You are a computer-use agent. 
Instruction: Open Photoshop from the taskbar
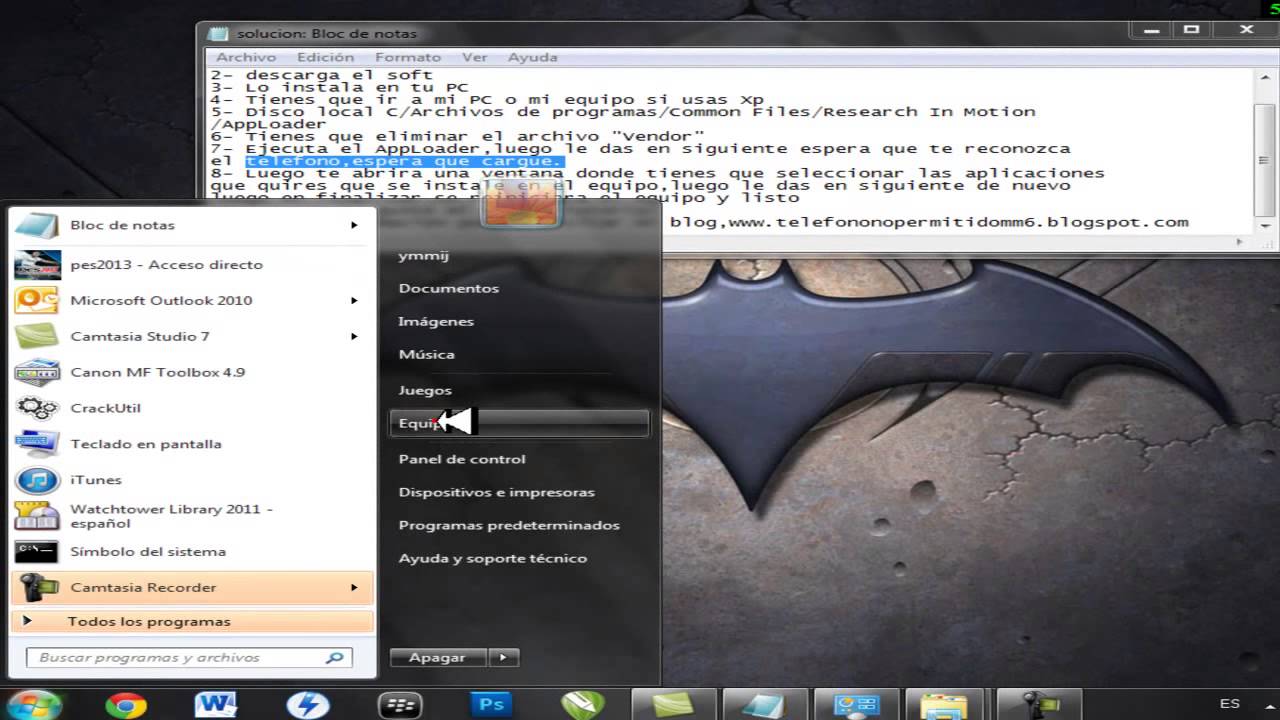tap(491, 705)
